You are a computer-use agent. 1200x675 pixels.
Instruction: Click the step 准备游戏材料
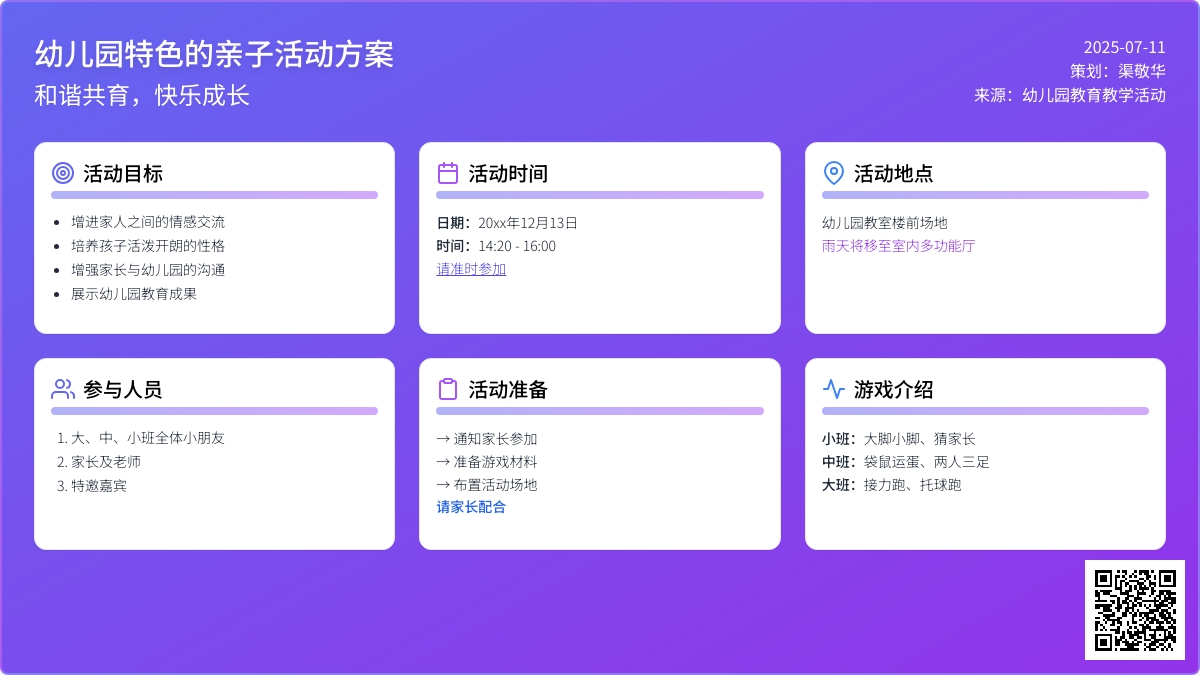(x=487, y=462)
